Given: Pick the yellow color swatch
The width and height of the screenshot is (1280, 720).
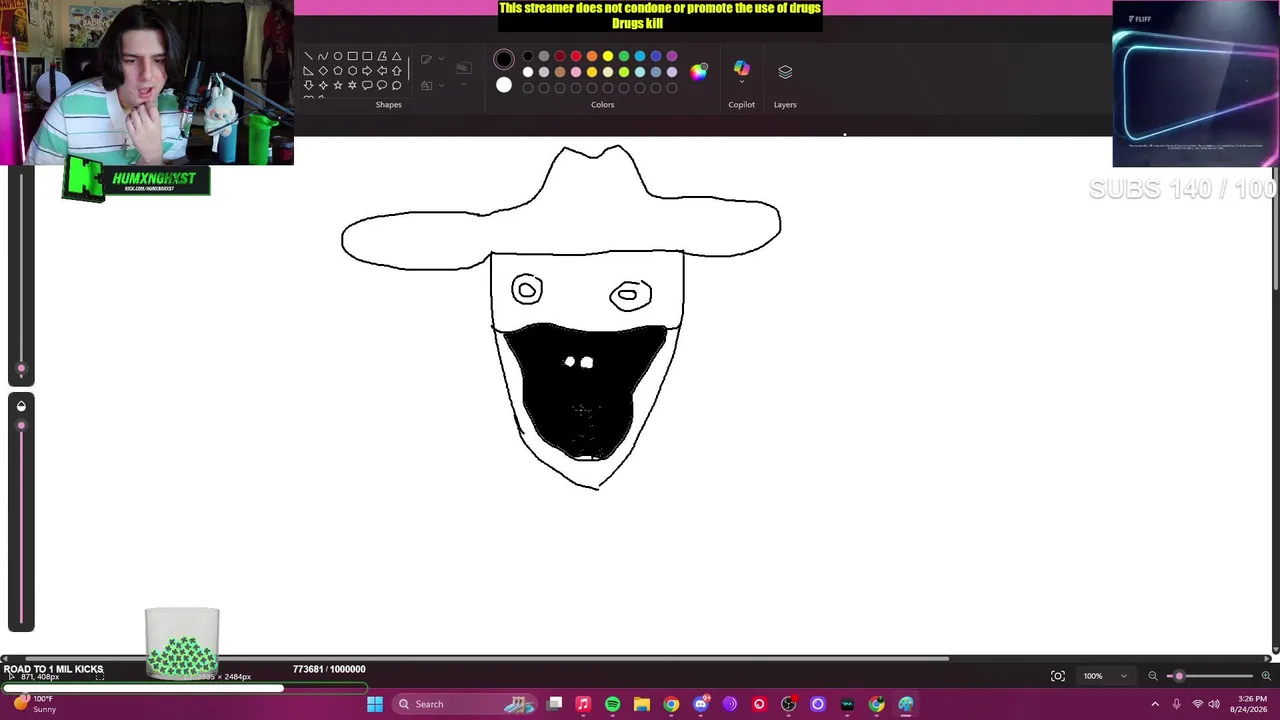Looking at the screenshot, I should 608,56.
